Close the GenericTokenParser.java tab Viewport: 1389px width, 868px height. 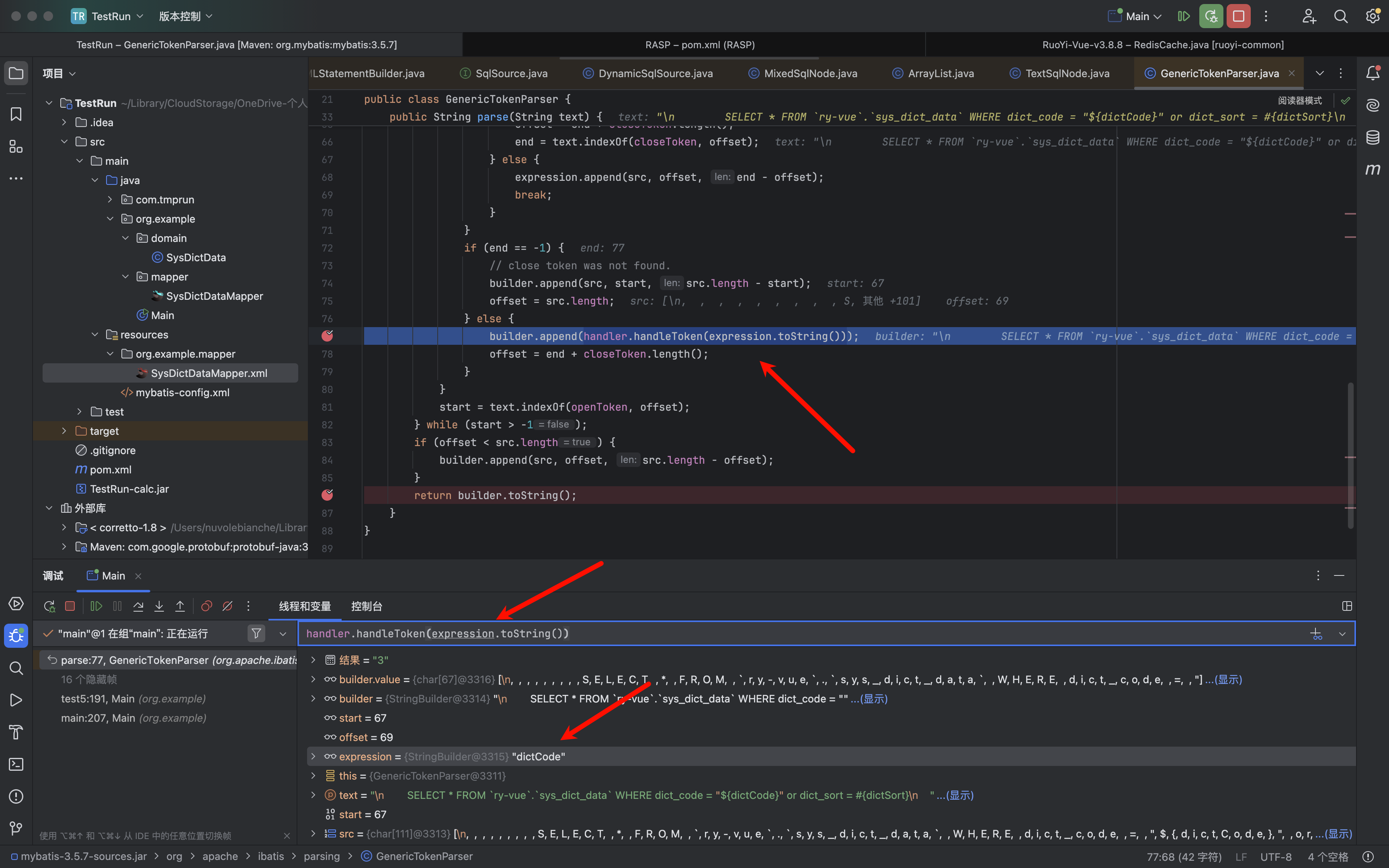[1291, 73]
